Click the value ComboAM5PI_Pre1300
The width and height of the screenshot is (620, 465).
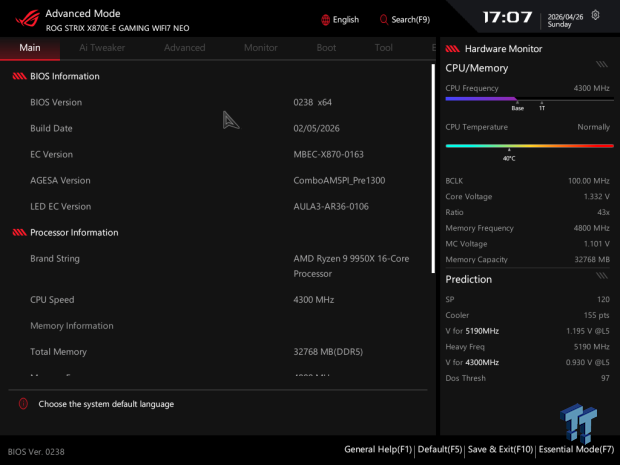pos(339,181)
